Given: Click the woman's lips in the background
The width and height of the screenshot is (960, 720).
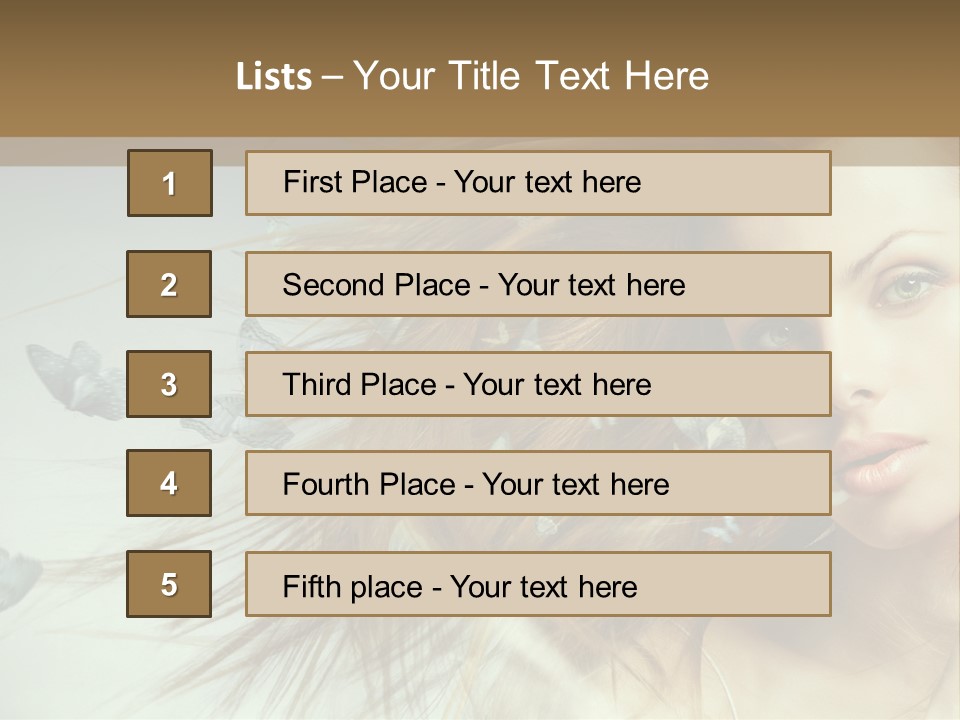Looking at the screenshot, I should [x=880, y=462].
